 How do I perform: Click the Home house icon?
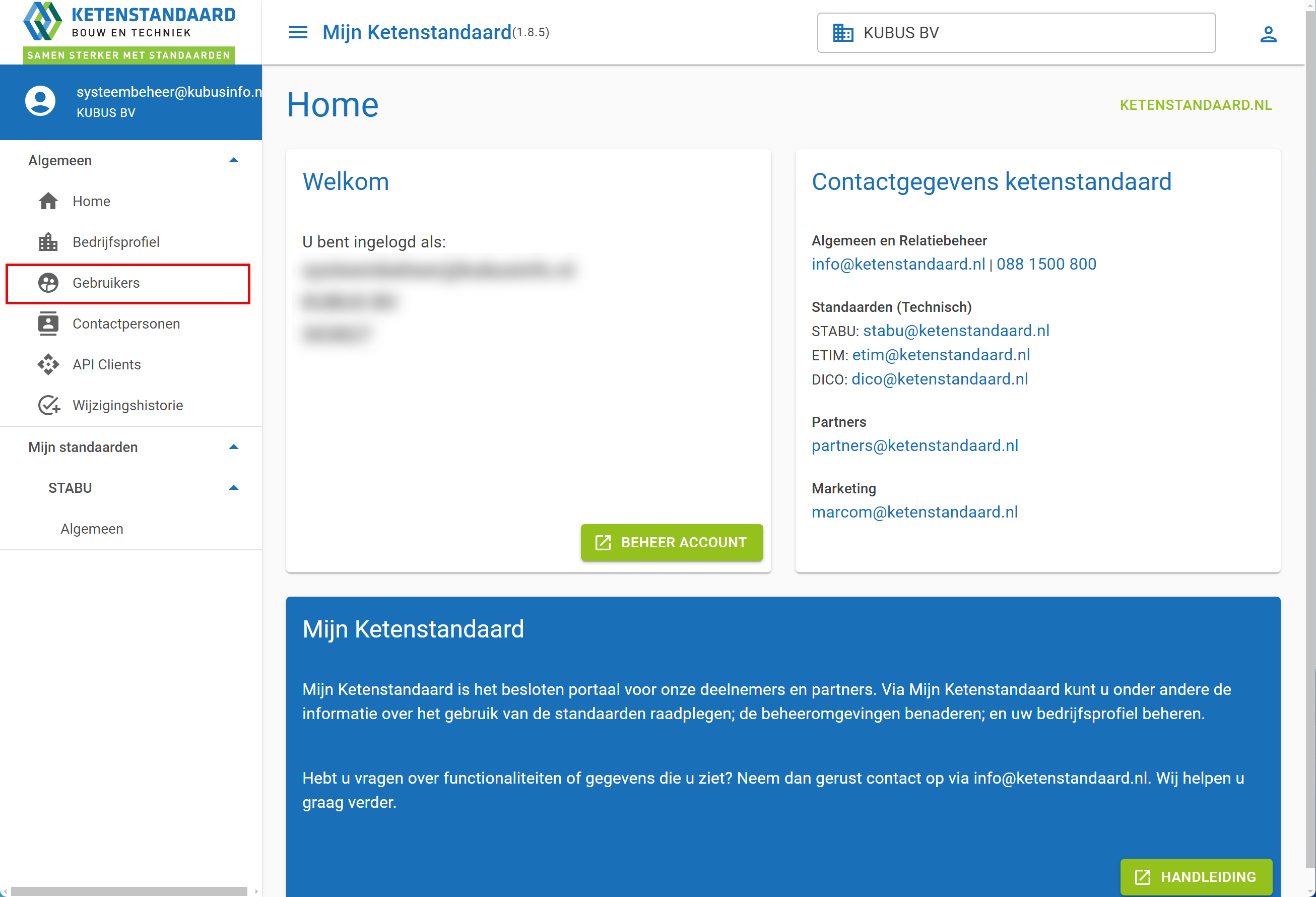pos(48,201)
